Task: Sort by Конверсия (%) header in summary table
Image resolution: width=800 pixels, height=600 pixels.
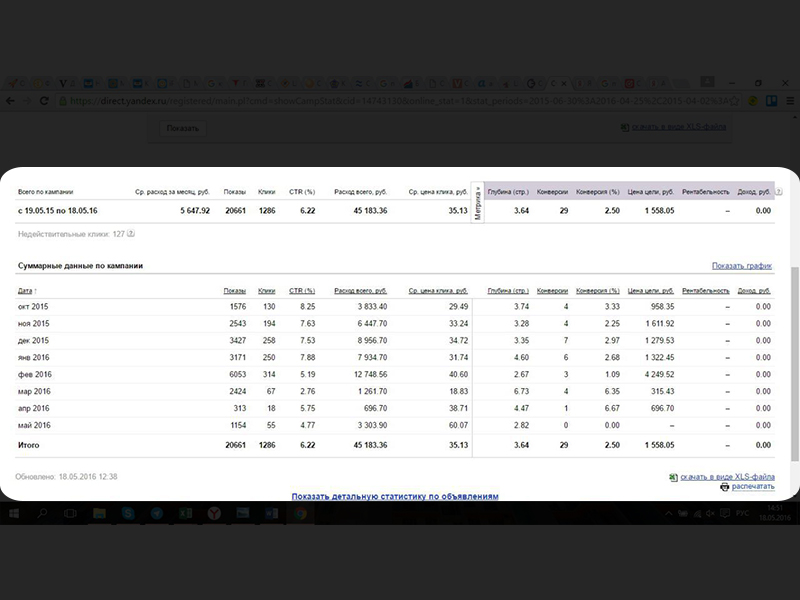Action: 598,291
